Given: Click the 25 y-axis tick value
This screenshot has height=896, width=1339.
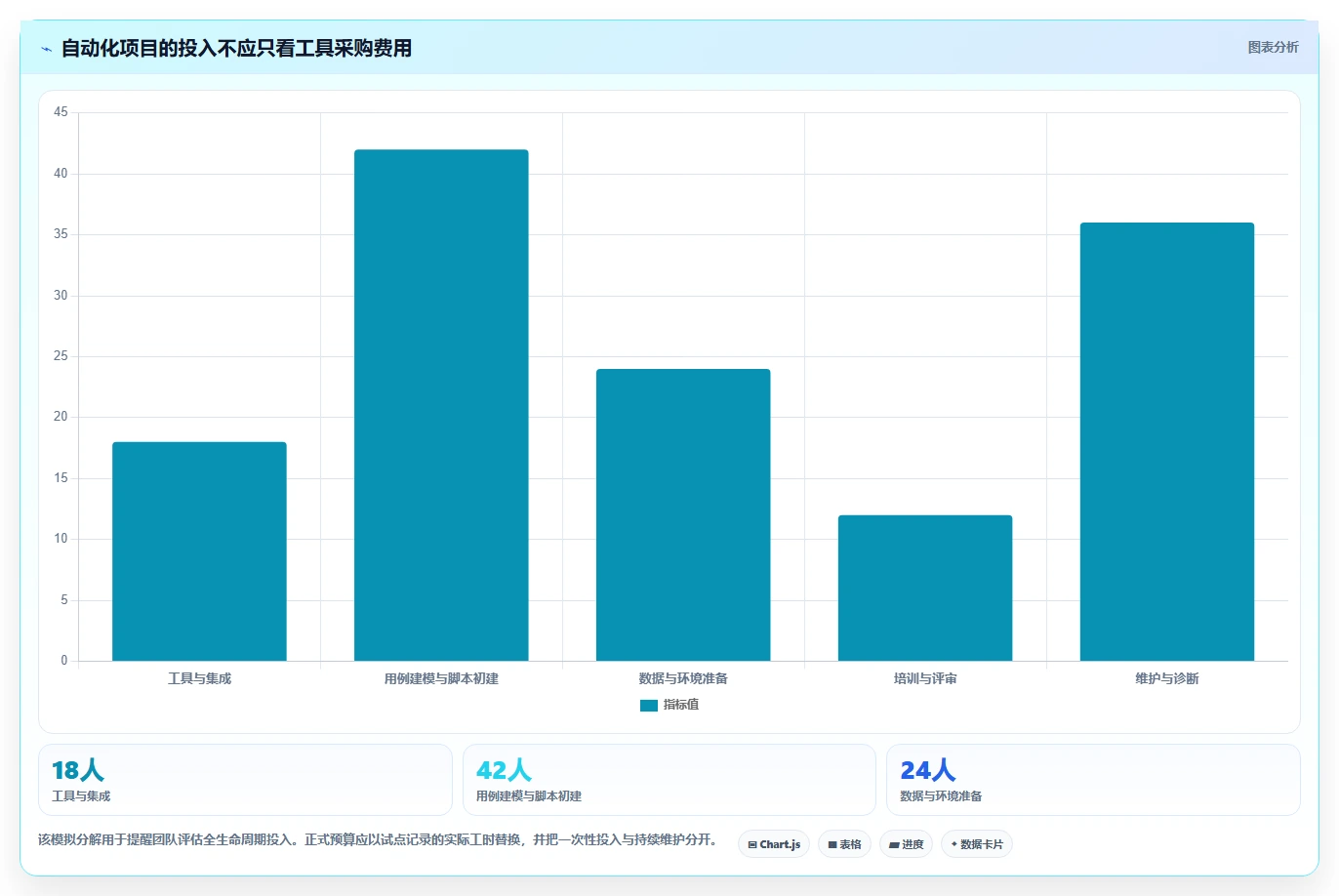Looking at the screenshot, I should pyautogui.click(x=61, y=356).
